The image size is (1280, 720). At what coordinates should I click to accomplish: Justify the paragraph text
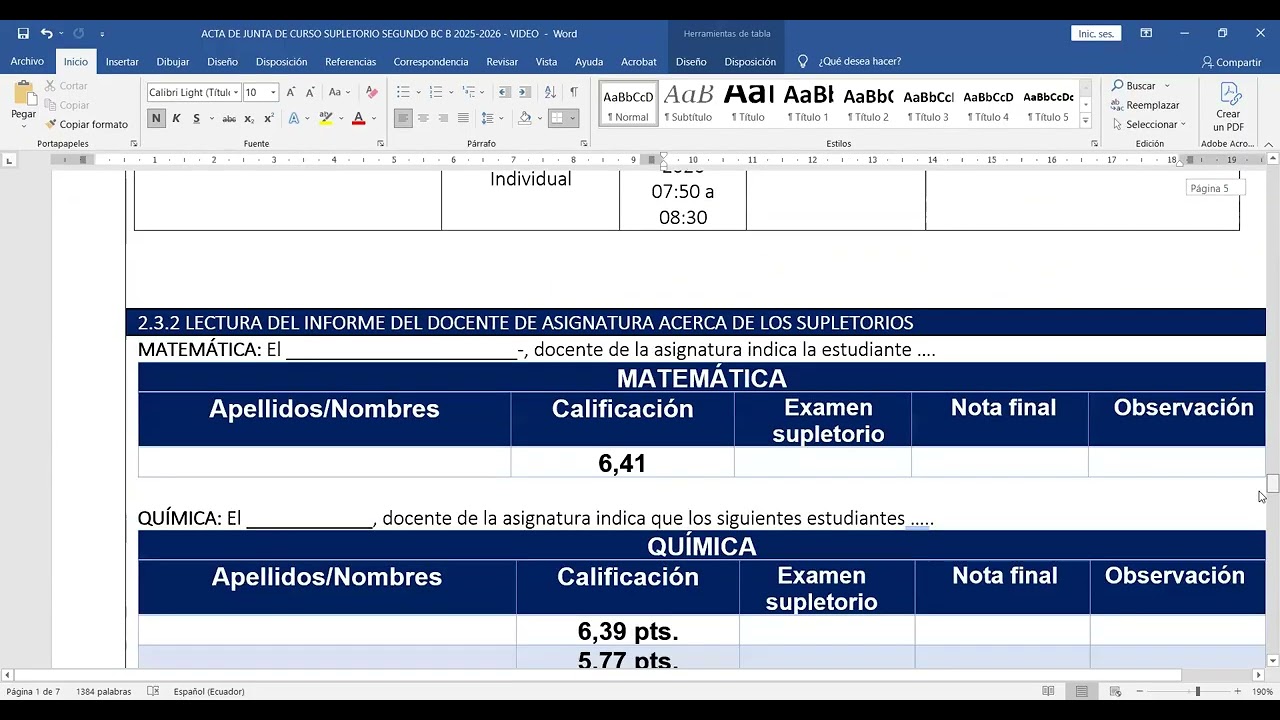click(x=463, y=118)
